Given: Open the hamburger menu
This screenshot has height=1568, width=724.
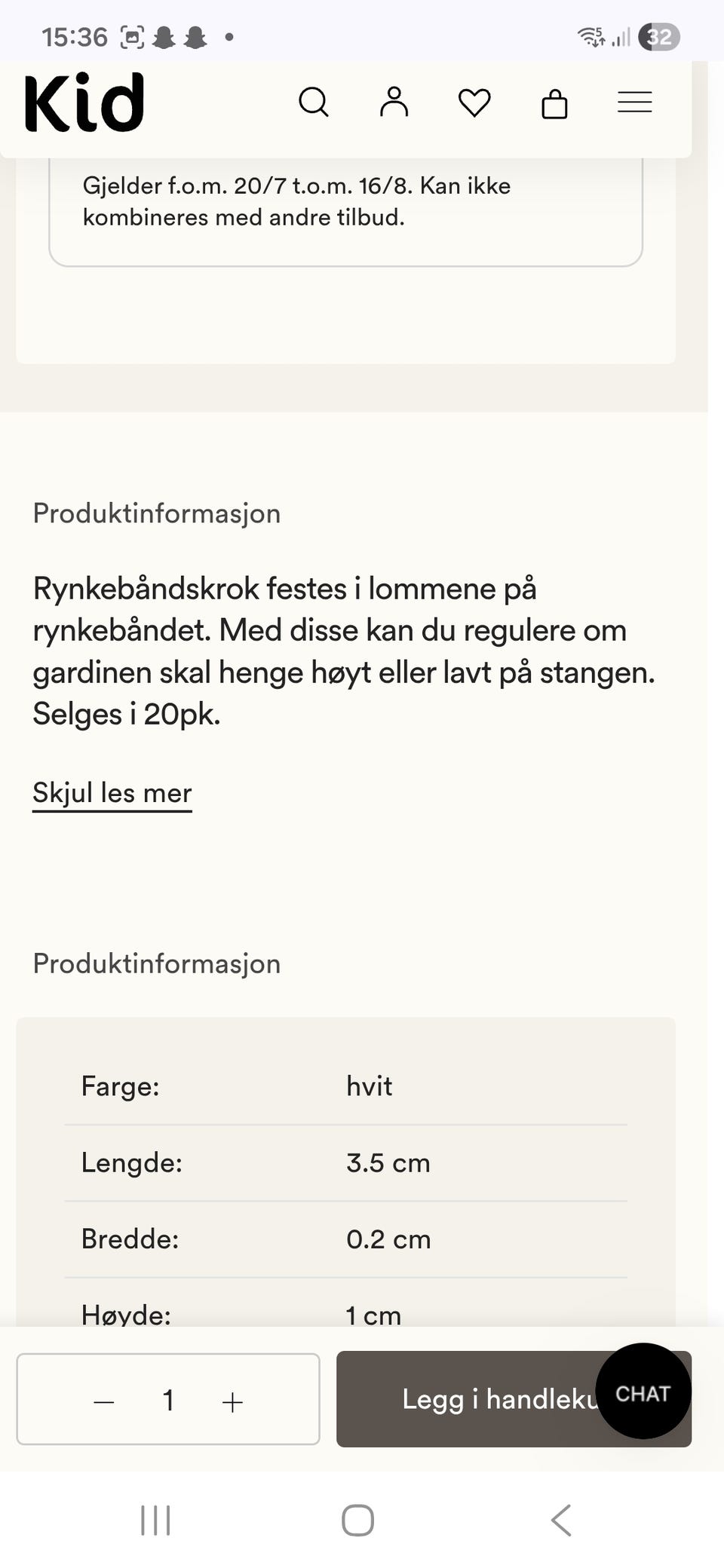Looking at the screenshot, I should coord(634,103).
